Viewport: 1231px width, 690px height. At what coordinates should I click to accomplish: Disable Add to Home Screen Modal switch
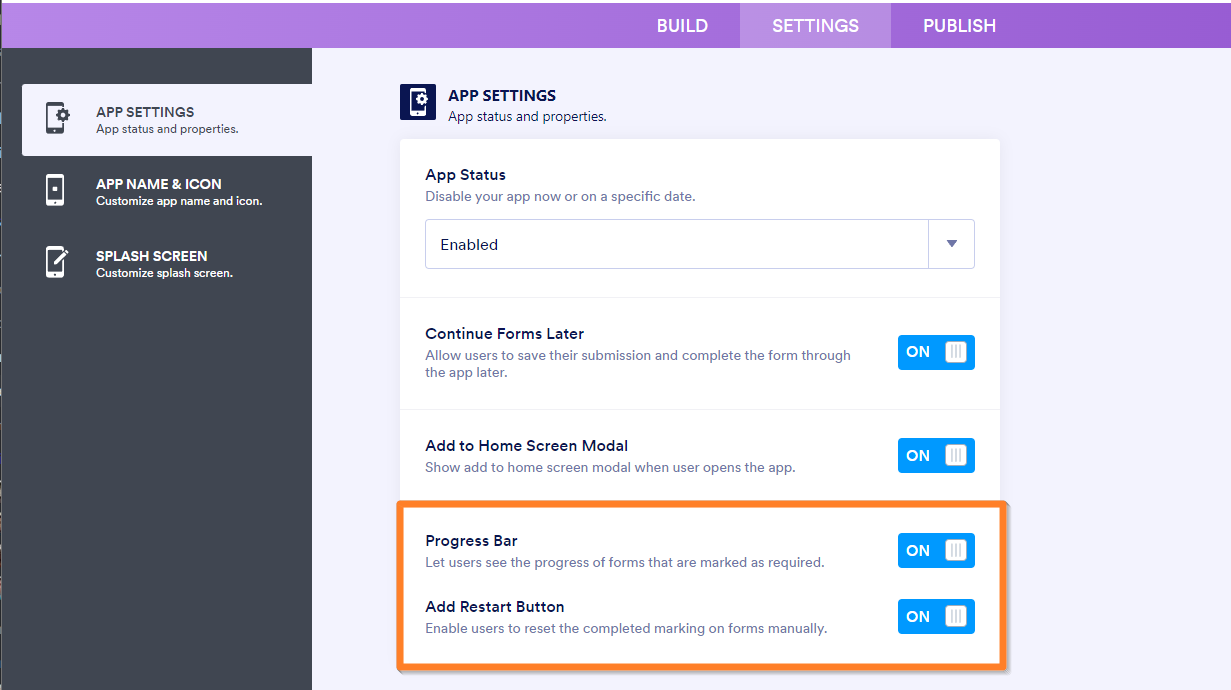point(935,456)
